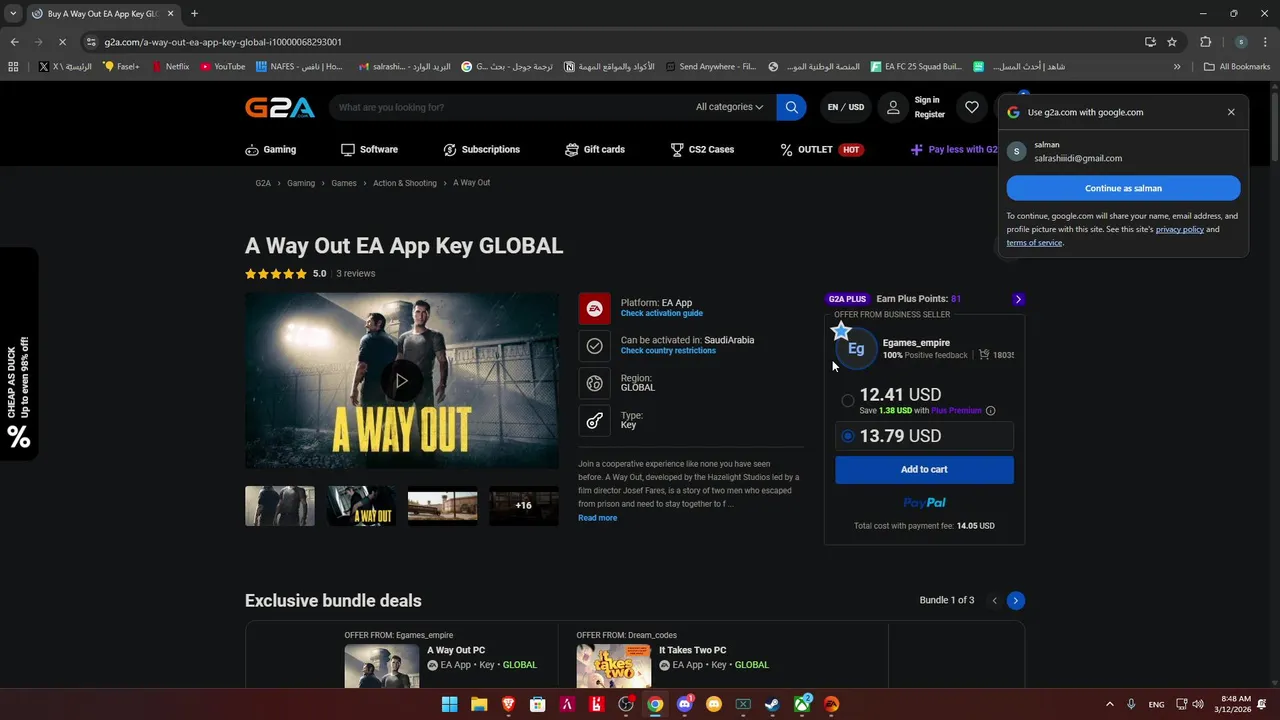The height and width of the screenshot is (720, 1280).
Task: Open YouTube bookmark in bookmarks bar
Action: (x=222, y=67)
